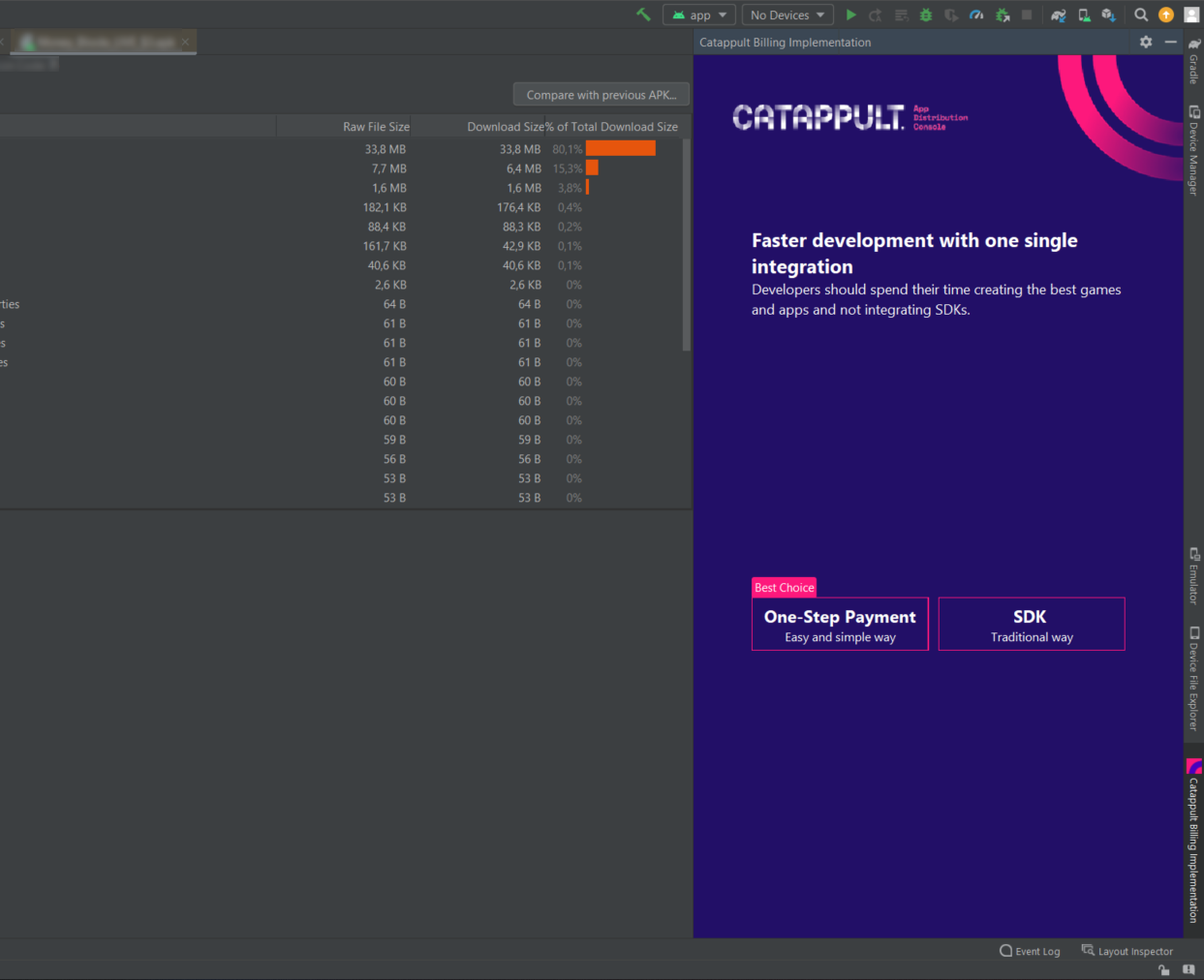Select the 33,8 MB raw size cell
Screen dimensions: 1204x980
click(386, 149)
